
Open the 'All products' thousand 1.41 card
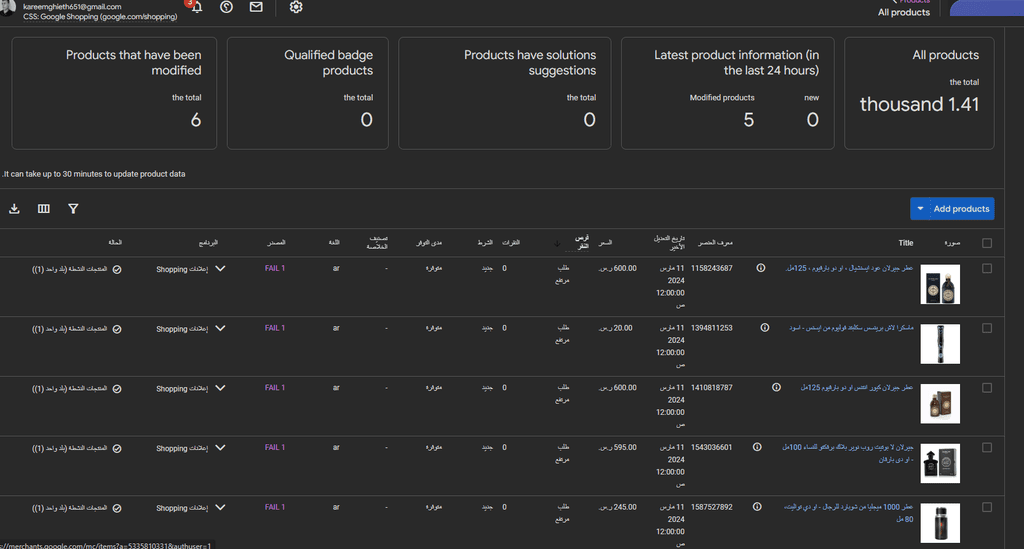pyautogui.click(x=920, y=93)
